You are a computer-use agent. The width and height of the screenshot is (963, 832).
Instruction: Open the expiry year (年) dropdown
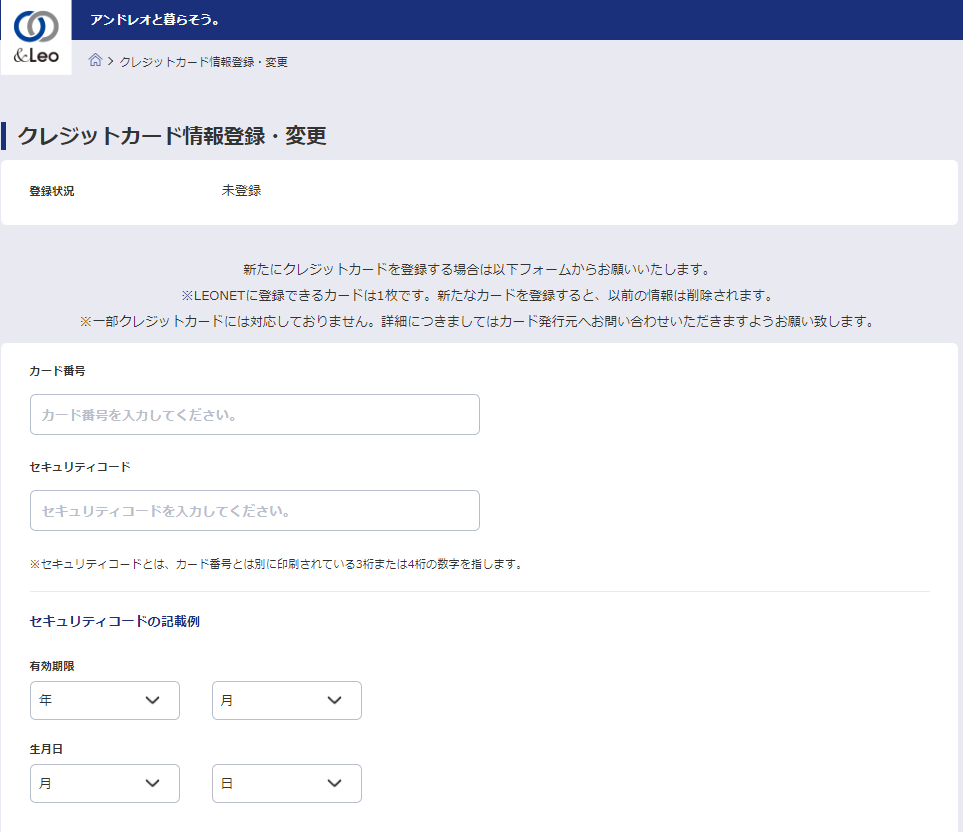pos(105,701)
